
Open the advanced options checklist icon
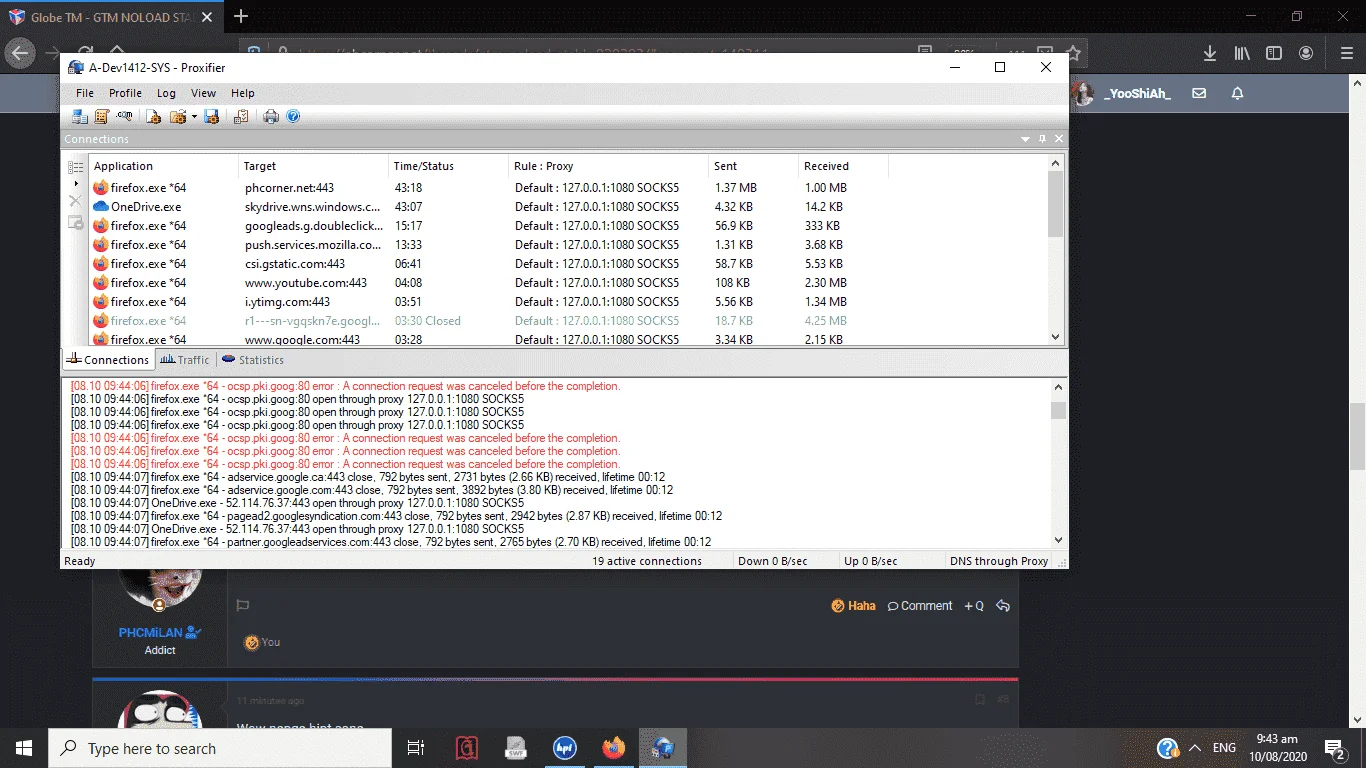pyautogui.click(x=241, y=117)
